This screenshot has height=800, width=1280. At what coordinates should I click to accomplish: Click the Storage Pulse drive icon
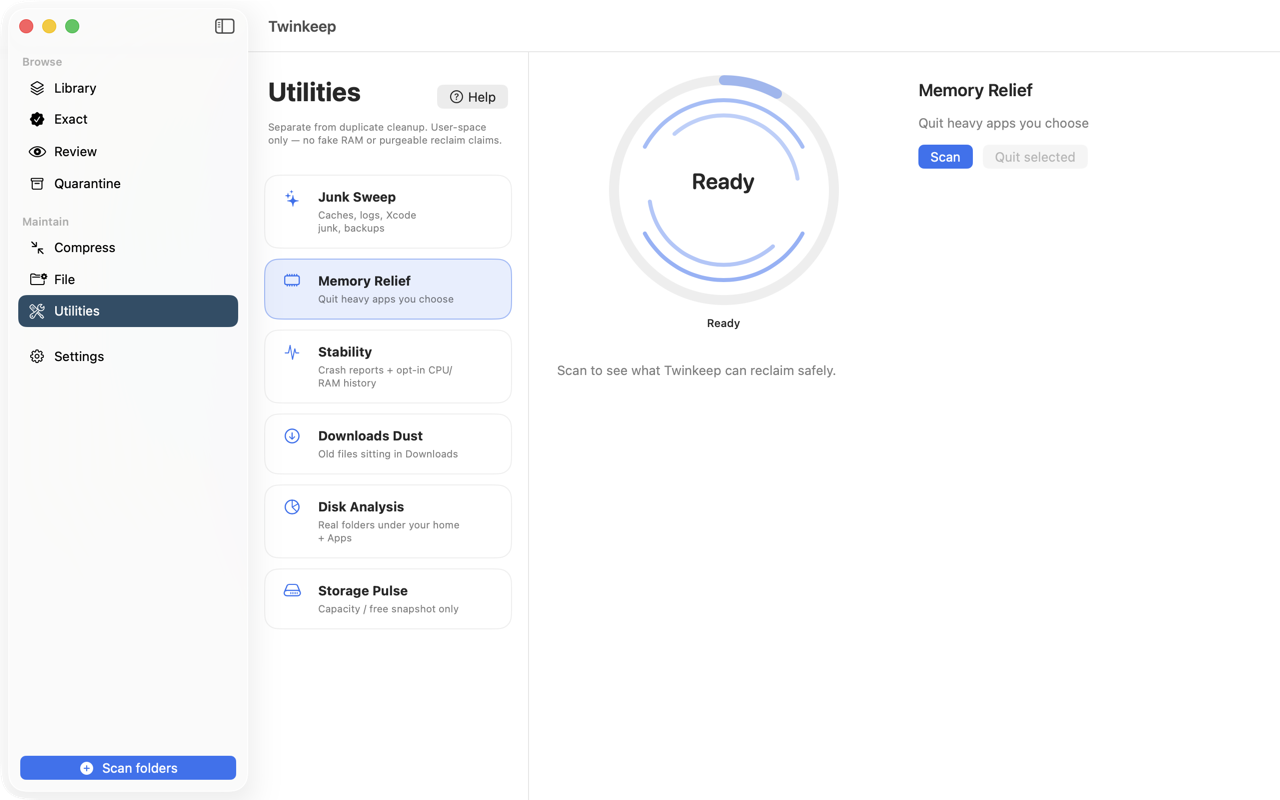(292, 591)
